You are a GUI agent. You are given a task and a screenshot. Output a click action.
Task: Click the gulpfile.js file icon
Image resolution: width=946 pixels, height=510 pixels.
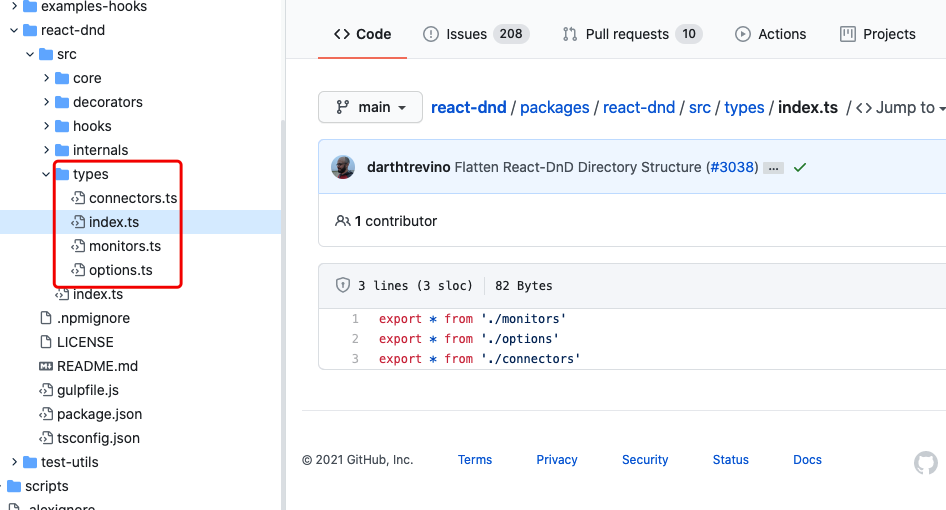click(46, 390)
